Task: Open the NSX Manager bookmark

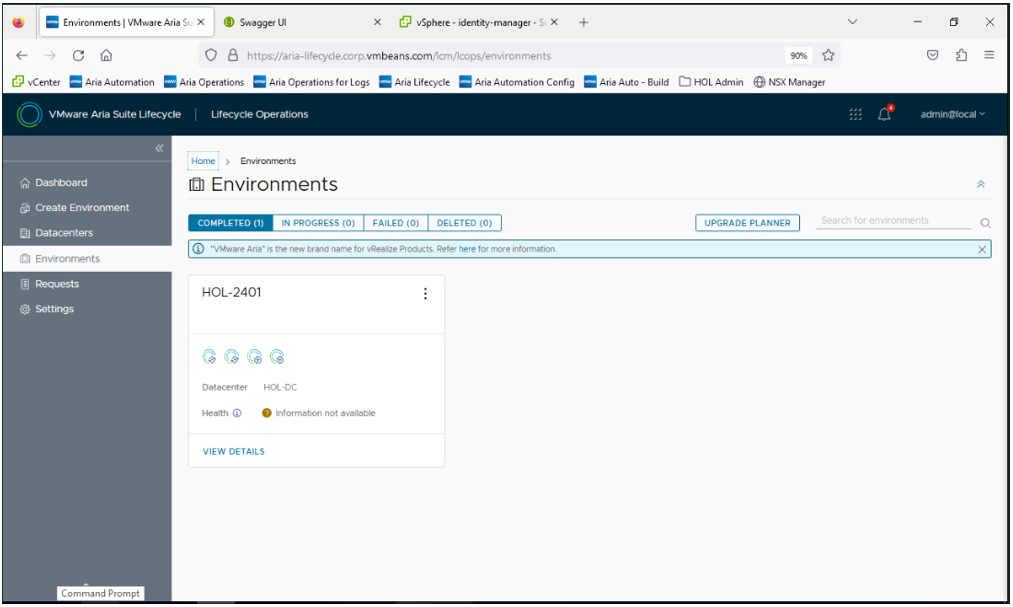Action: tap(789, 82)
